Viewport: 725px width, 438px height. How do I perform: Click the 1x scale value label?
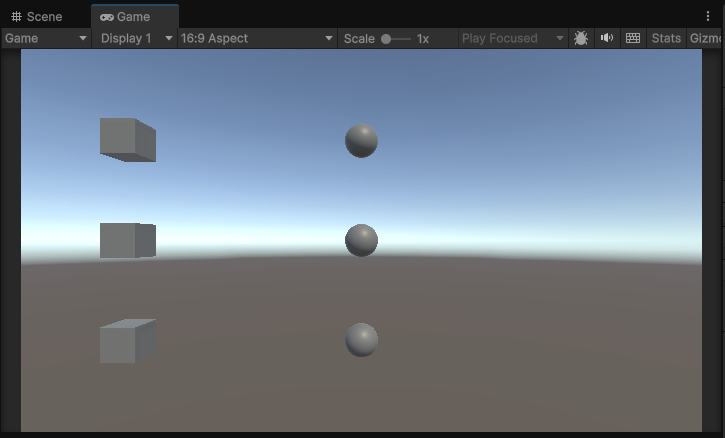click(x=423, y=38)
